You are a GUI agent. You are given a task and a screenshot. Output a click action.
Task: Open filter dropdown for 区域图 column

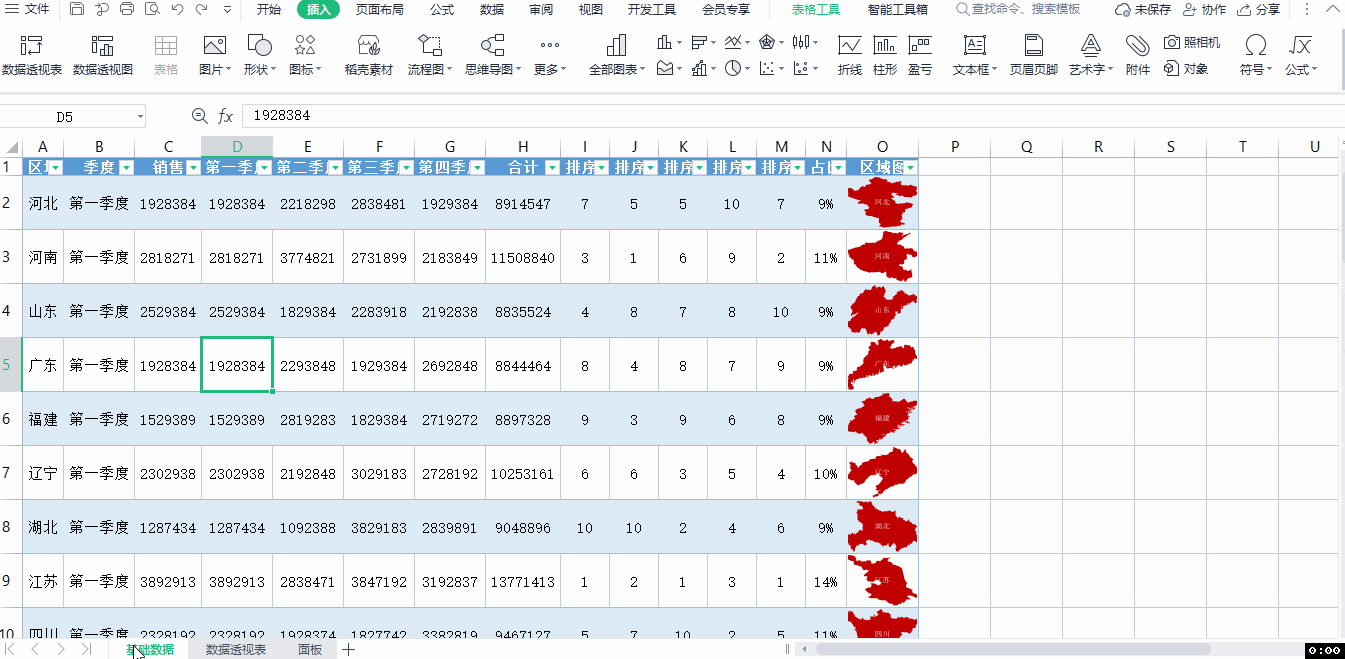click(910, 167)
